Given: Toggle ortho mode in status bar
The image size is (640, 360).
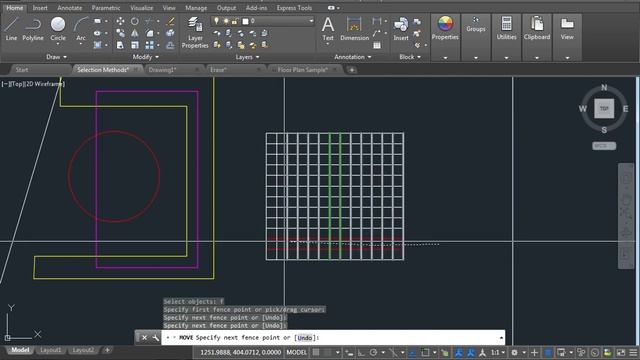Looking at the screenshot, I should [362, 352].
